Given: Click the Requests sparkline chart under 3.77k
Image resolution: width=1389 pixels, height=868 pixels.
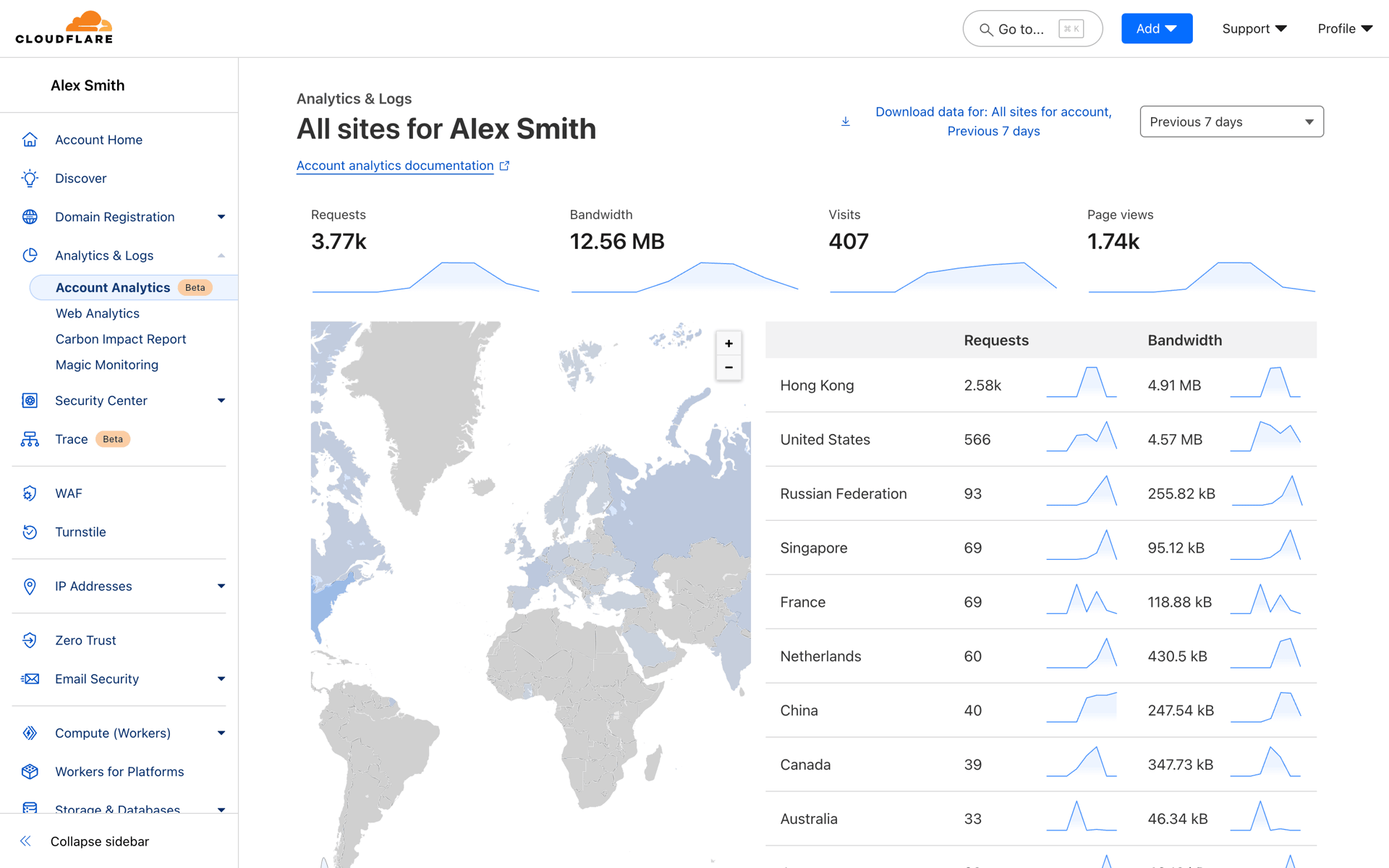Looking at the screenshot, I should [x=425, y=277].
